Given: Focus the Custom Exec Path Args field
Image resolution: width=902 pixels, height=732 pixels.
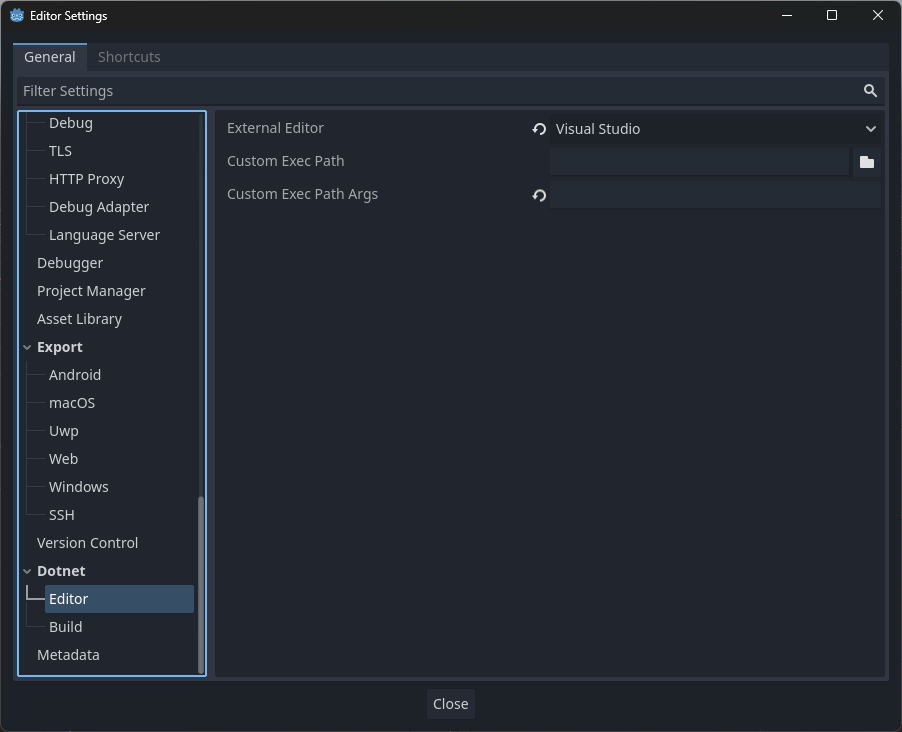Looking at the screenshot, I should [715, 195].
